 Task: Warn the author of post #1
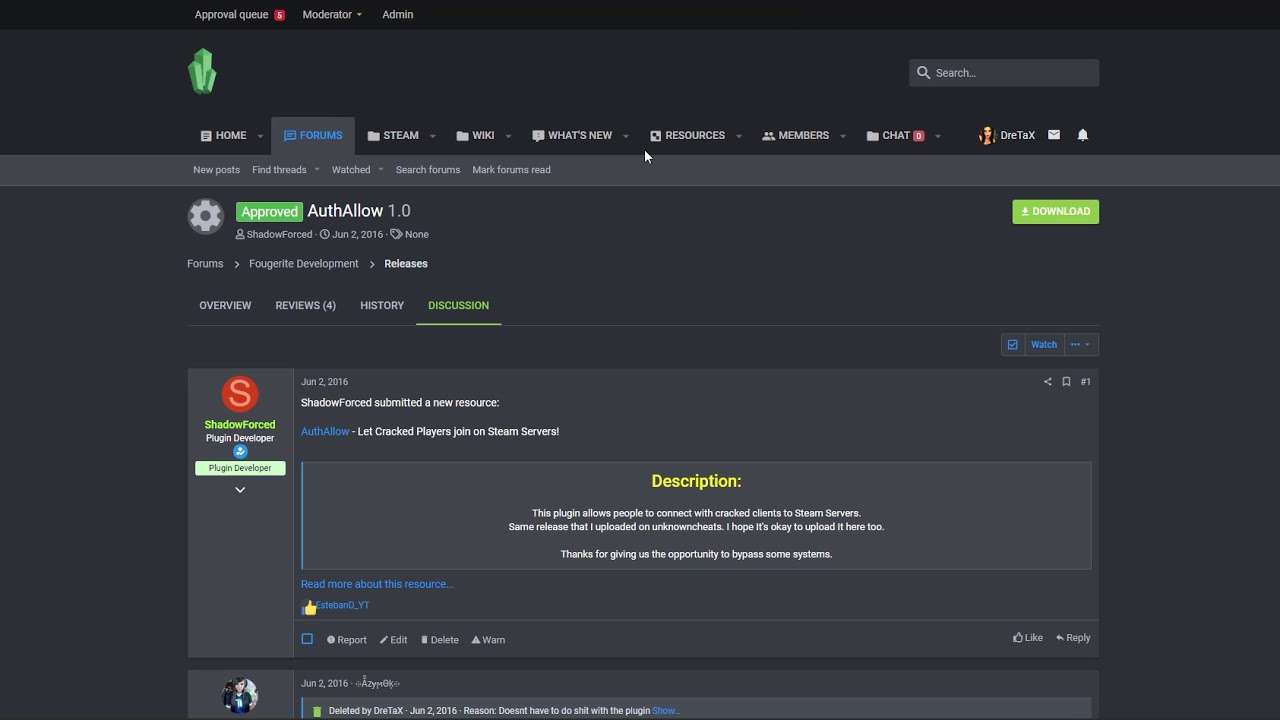[x=488, y=640]
